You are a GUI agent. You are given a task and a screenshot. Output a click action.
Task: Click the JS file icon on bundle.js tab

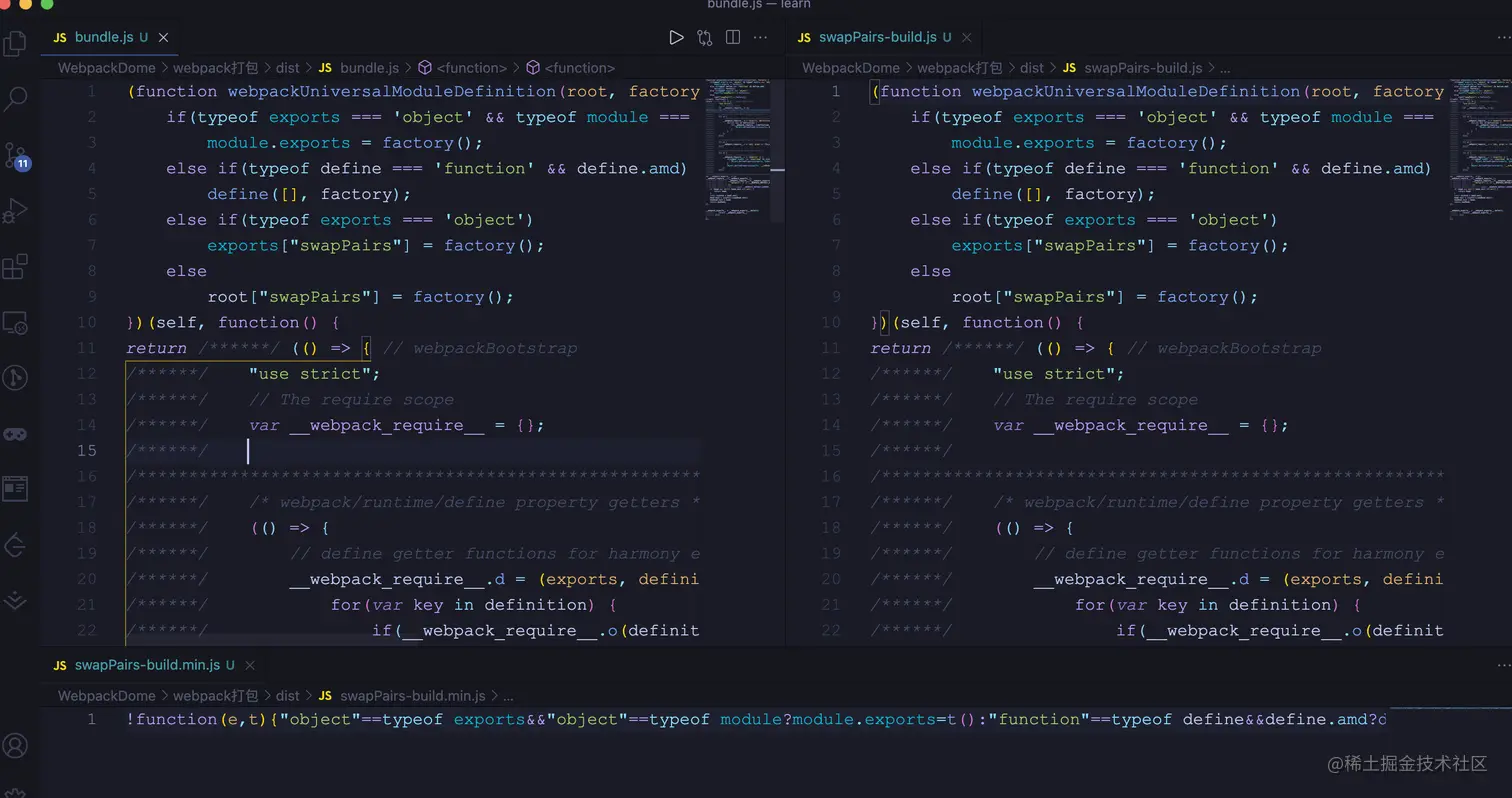pyautogui.click(x=60, y=37)
